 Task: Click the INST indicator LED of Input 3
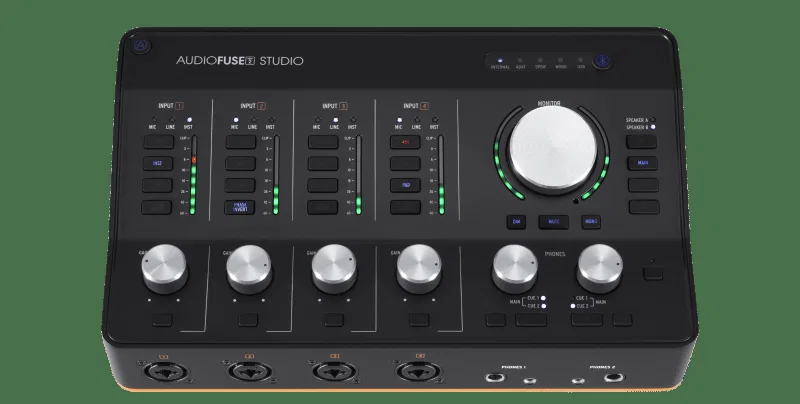[x=353, y=120]
